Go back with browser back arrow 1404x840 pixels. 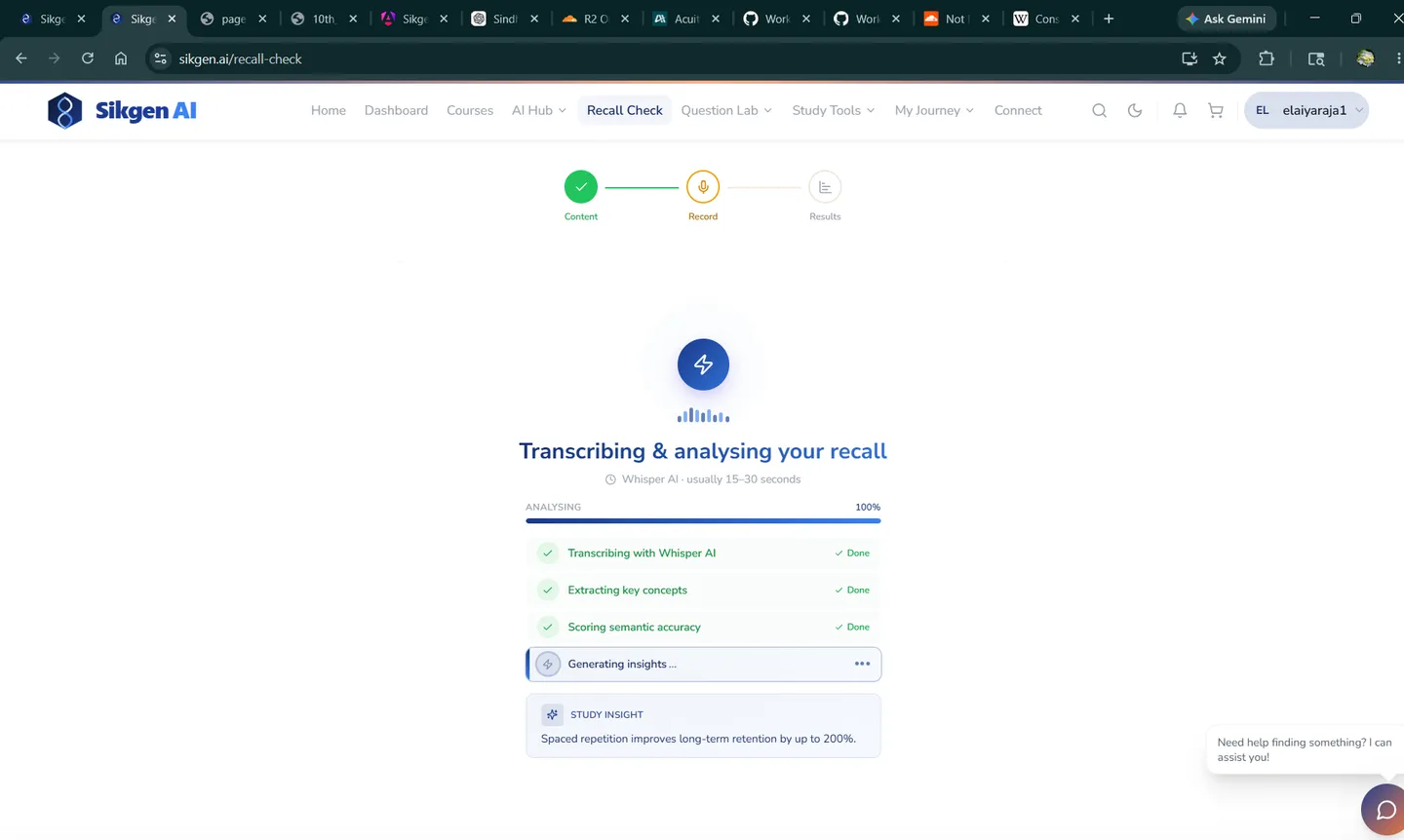tap(21, 58)
